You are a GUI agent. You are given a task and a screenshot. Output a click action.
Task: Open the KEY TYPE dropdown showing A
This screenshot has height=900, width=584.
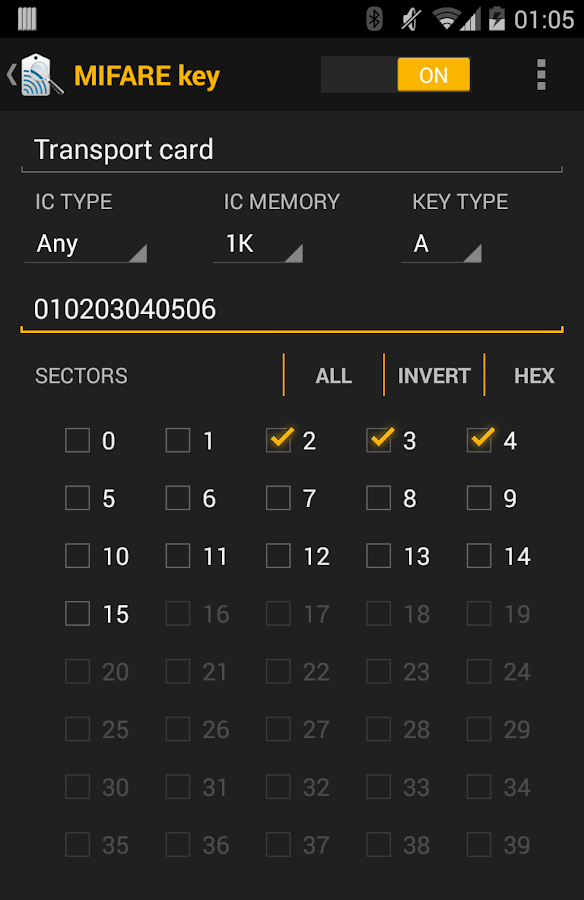tap(440, 243)
